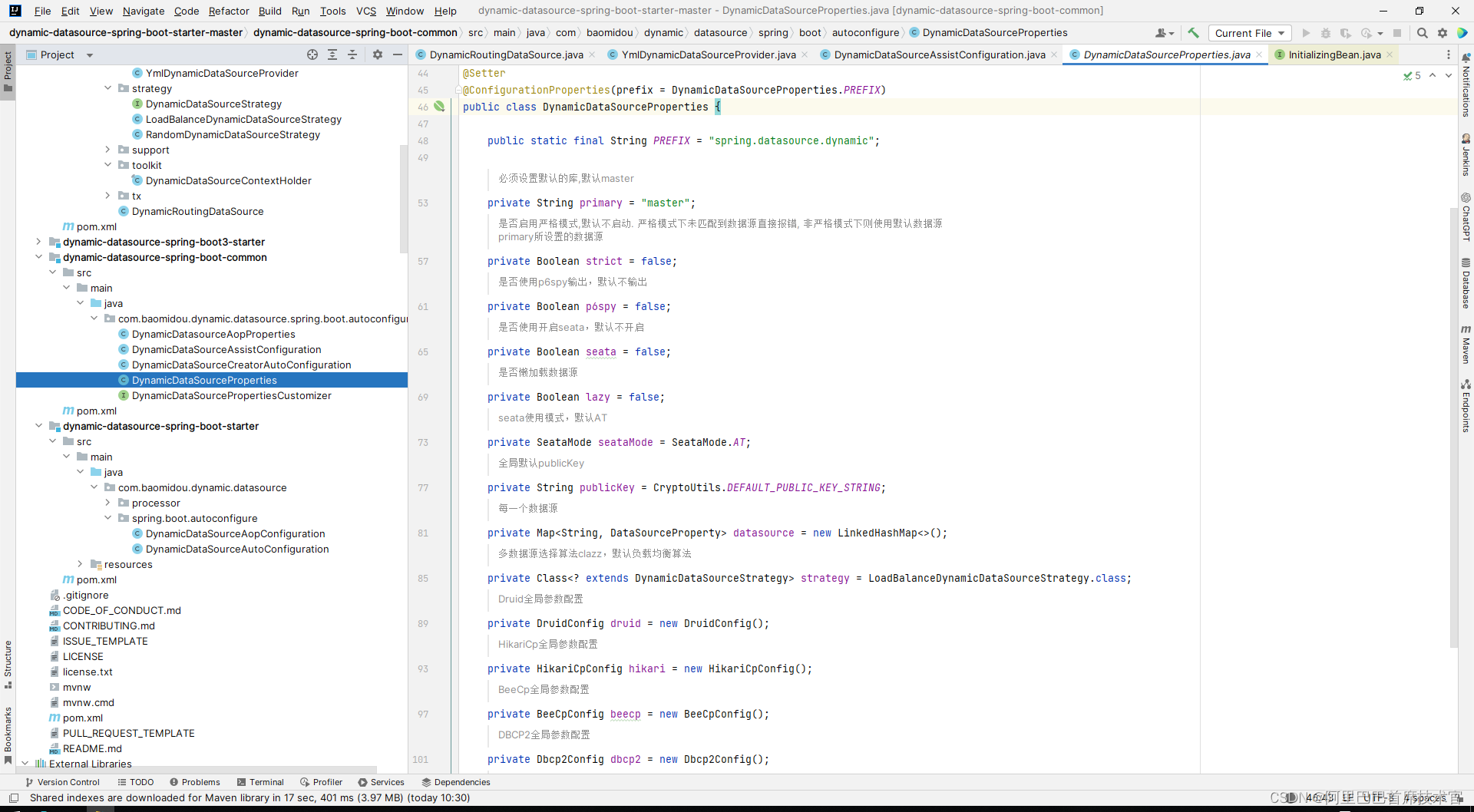Screen dimensions: 1474x812
Task: Collapse the strategy folder
Action: pyautogui.click(x=107, y=88)
